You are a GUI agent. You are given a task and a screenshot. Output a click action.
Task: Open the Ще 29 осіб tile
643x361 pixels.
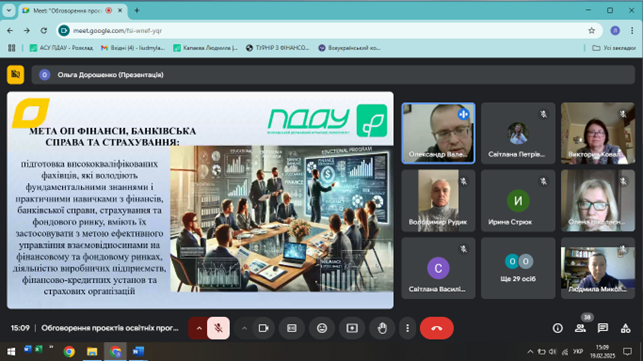click(518, 268)
